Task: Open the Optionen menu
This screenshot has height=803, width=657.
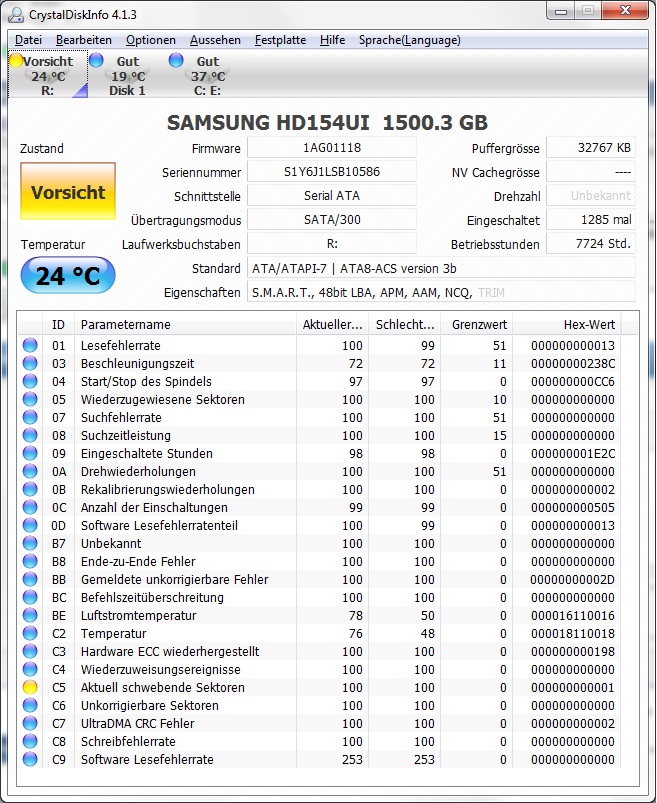Action: [x=151, y=40]
